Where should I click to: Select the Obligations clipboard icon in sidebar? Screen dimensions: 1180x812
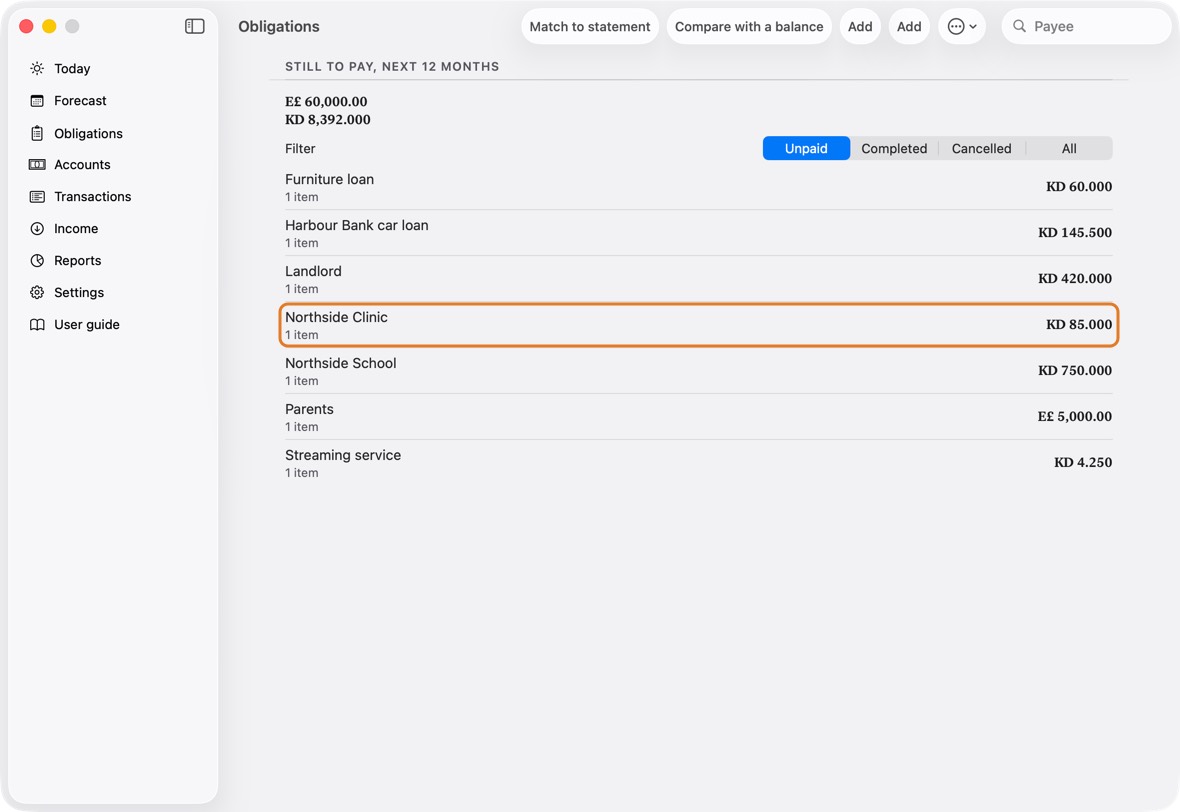[37, 133]
